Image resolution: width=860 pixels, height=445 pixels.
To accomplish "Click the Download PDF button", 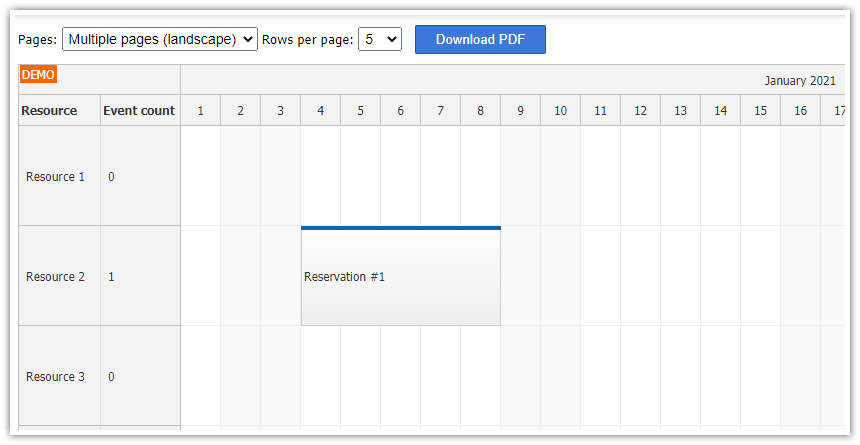I will (x=480, y=39).
